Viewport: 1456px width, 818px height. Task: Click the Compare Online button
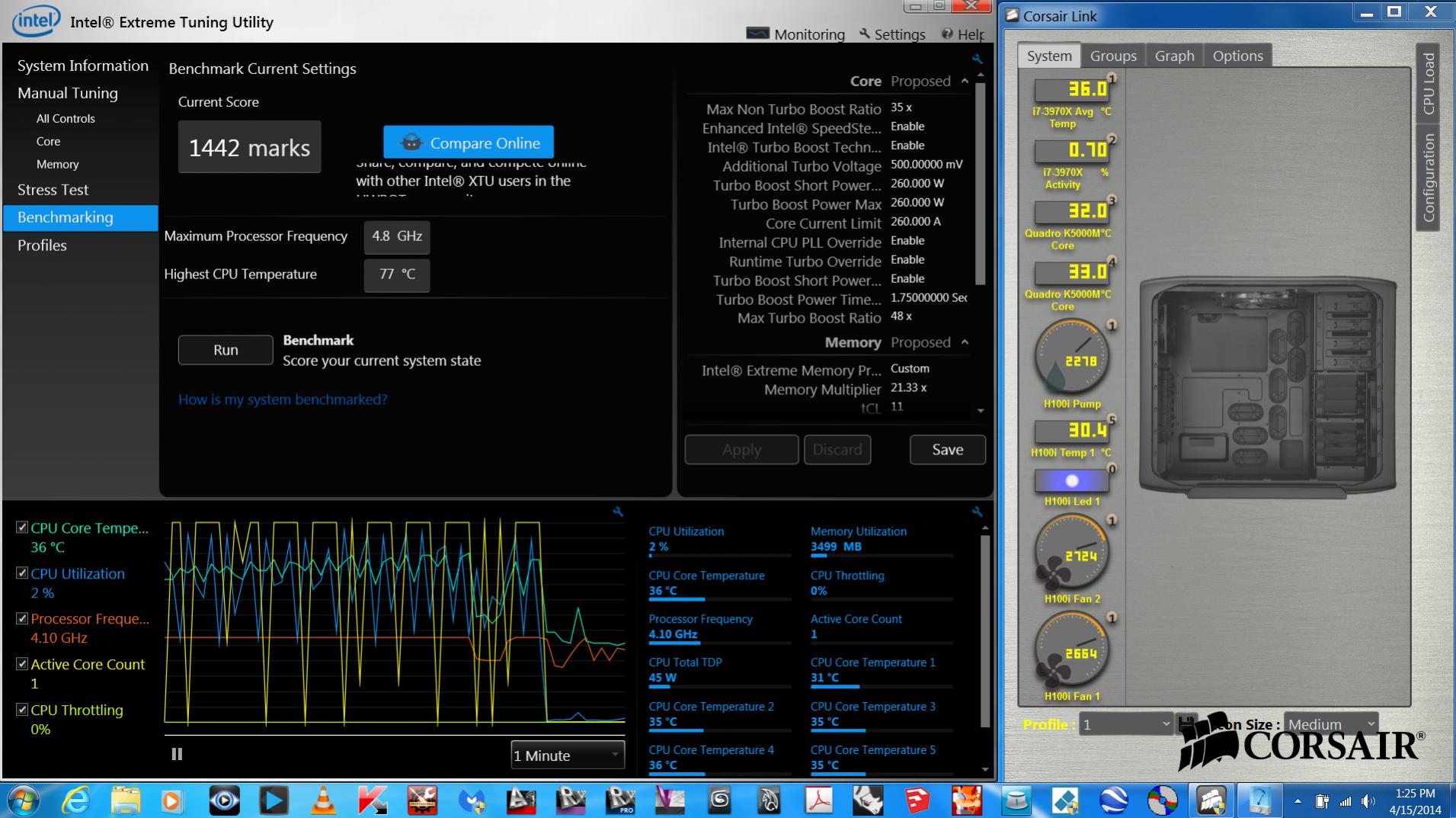(x=469, y=143)
